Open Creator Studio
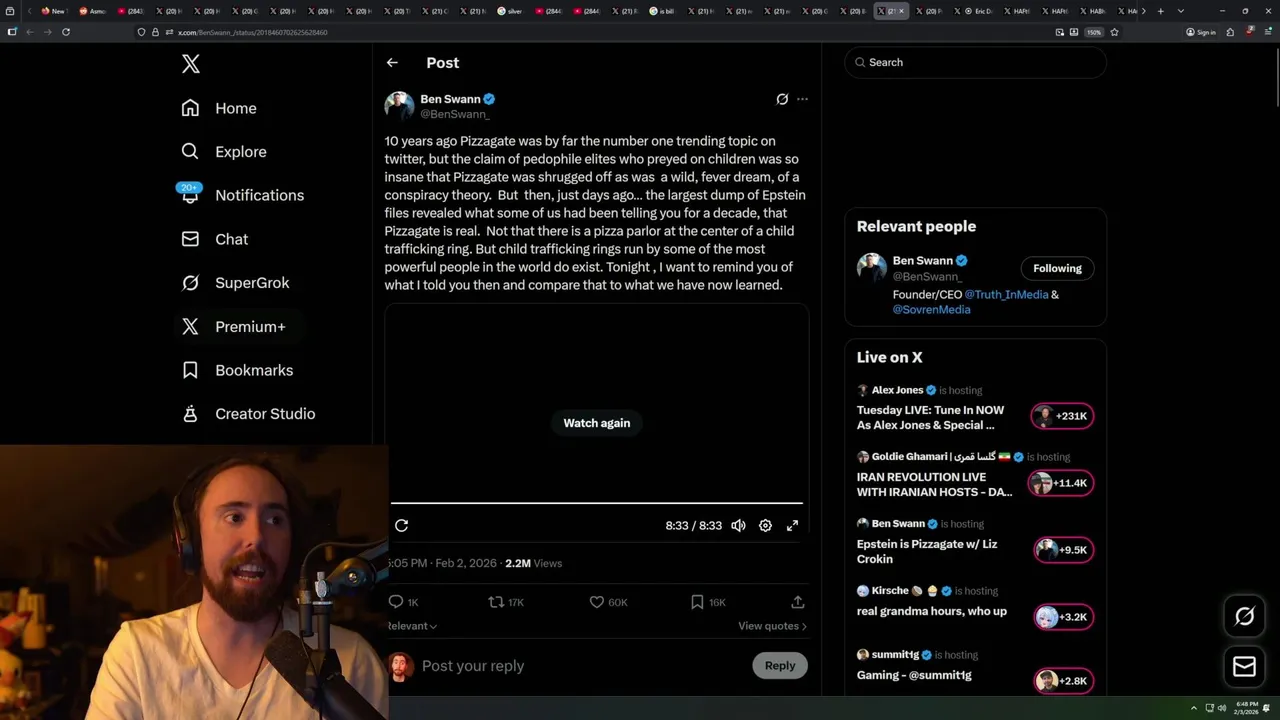This screenshot has height=720, width=1280. pyautogui.click(x=248, y=414)
